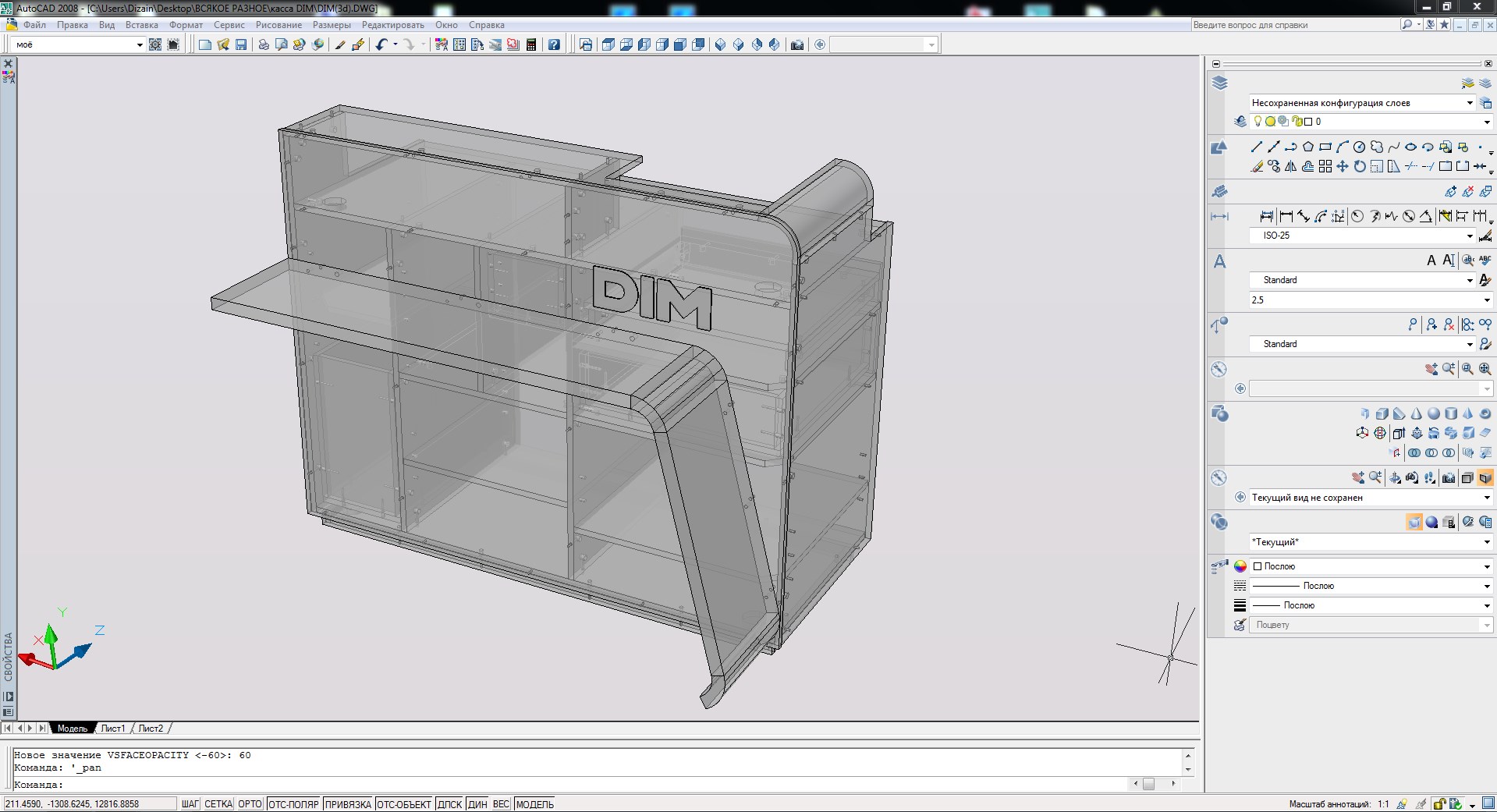Select the Move tool
Image resolution: width=1497 pixels, height=812 pixels.
pos(1342,166)
